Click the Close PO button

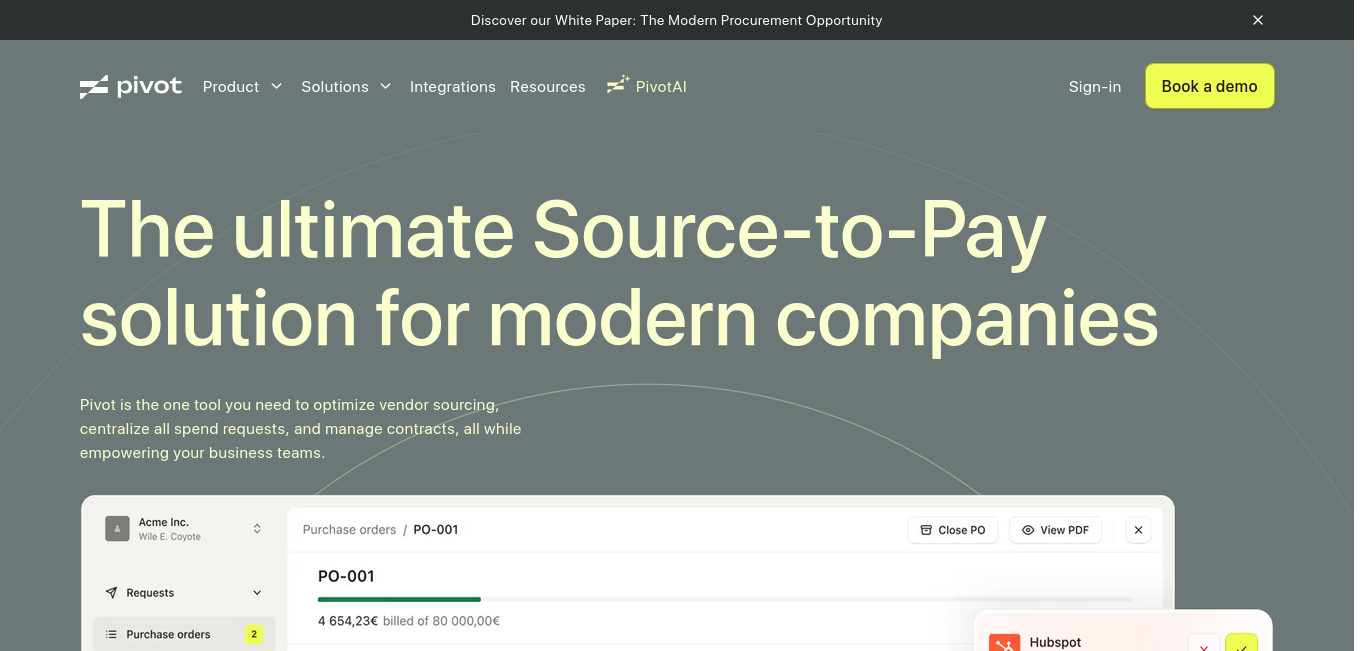(x=952, y=530)
